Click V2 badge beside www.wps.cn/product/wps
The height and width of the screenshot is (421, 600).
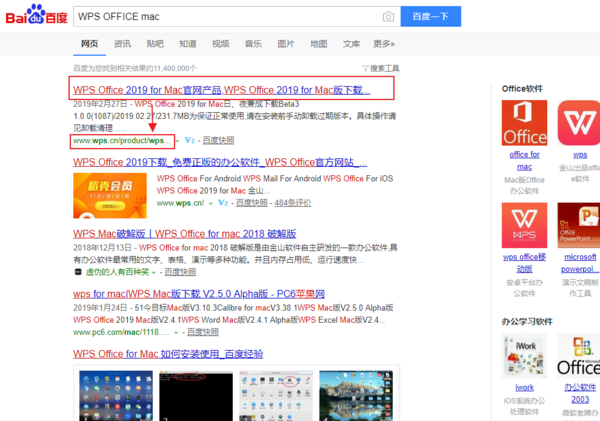(x=190, y=140)
